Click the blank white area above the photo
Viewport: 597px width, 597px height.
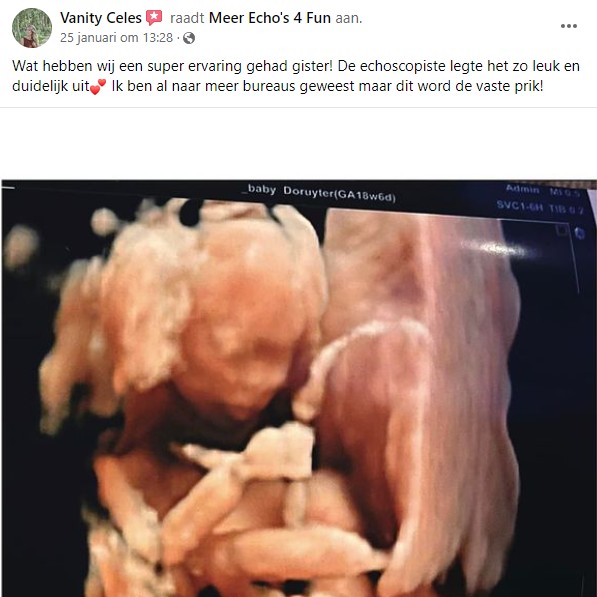pyautogui.click(x=298, y=144)
